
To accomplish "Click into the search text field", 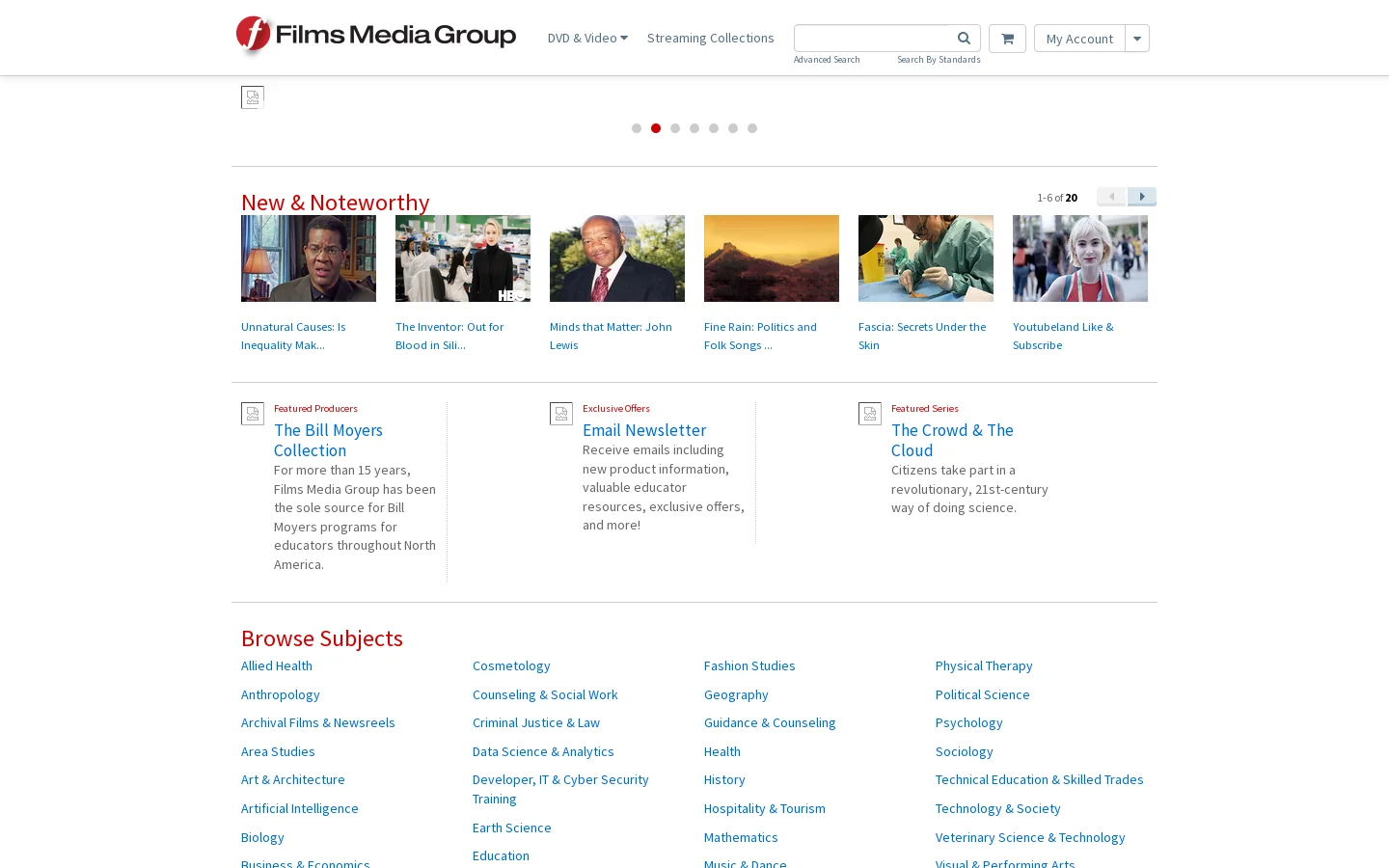I will tap(872, 38).
